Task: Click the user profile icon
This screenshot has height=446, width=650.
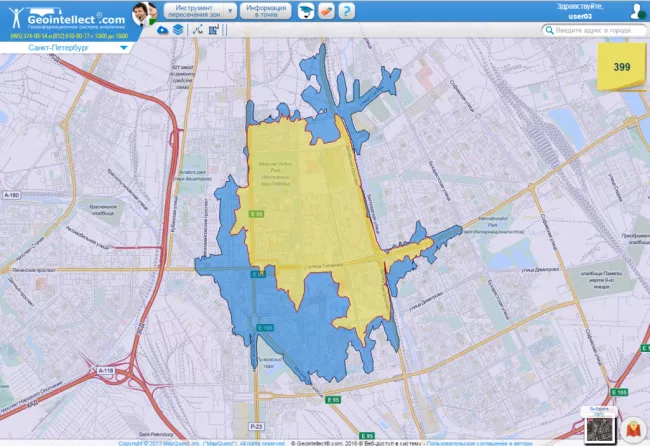Action: click(x=637, y=11)
